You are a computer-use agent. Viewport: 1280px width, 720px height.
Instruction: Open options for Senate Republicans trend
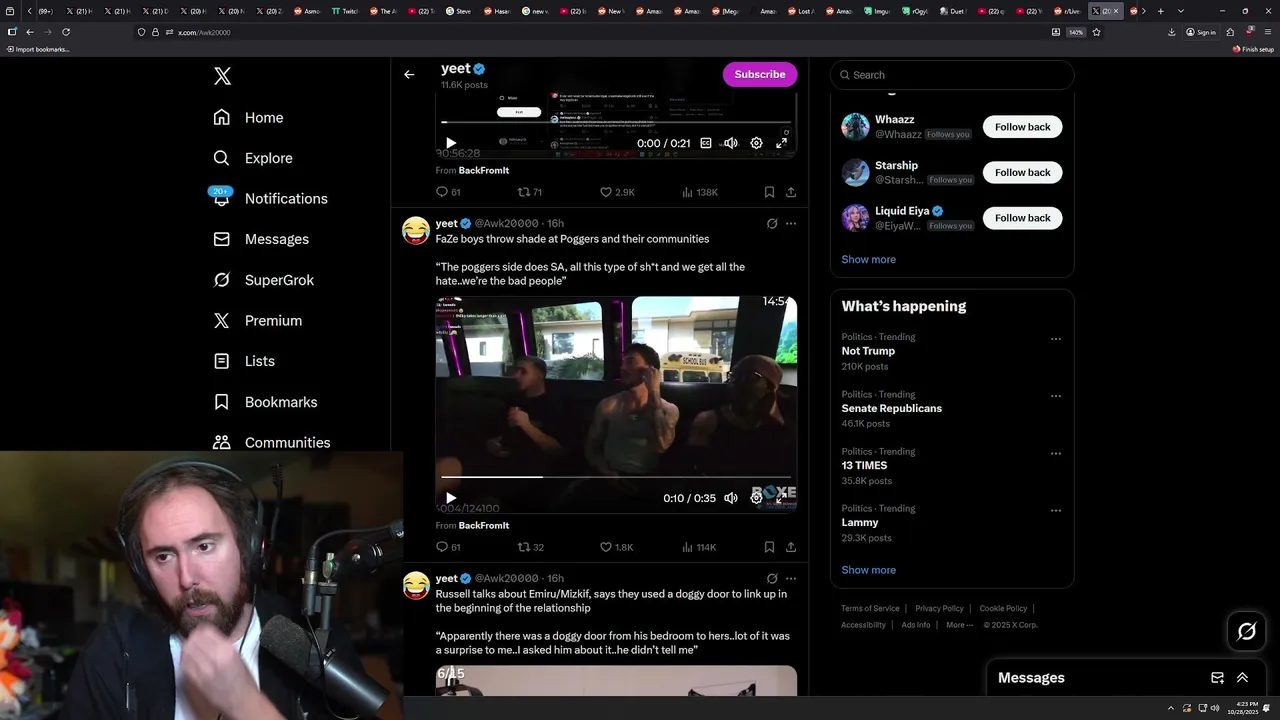1055,396
